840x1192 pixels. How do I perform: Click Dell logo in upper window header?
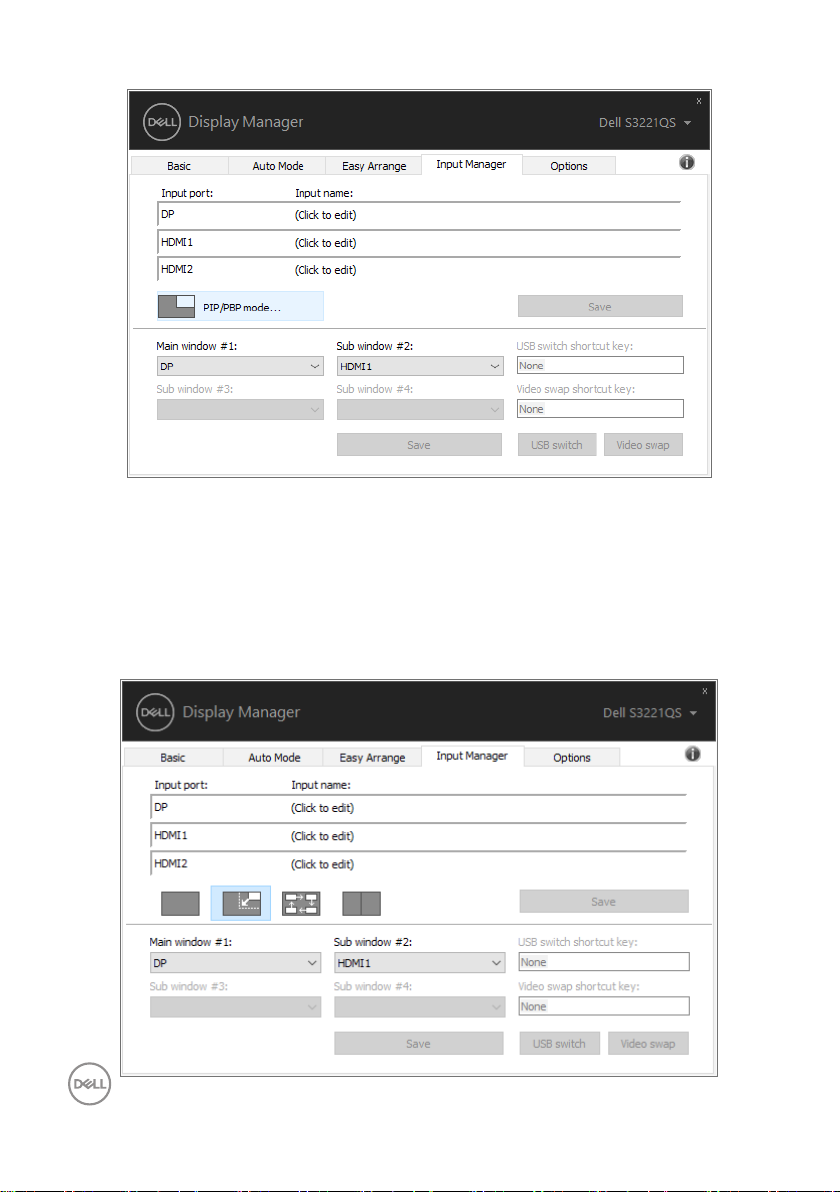[x=162, y=122]
